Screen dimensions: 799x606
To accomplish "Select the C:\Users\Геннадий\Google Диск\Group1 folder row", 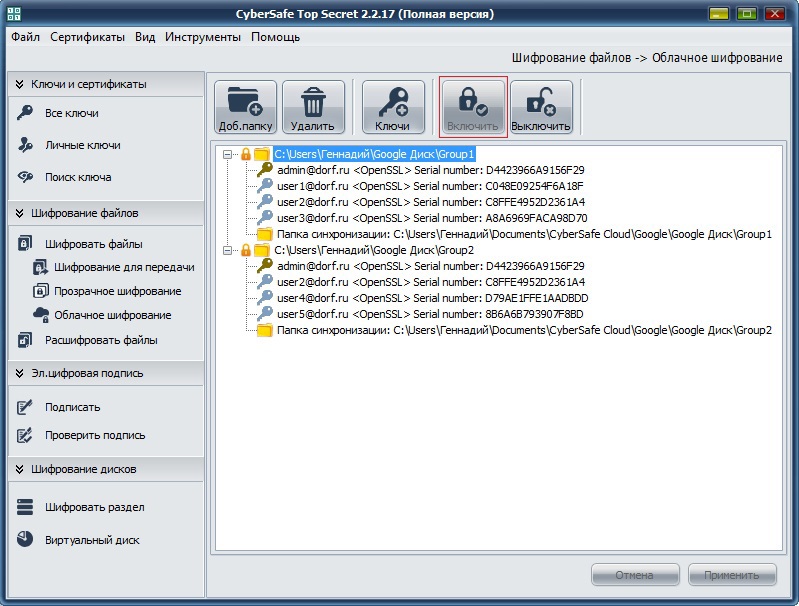I will [x=375, y=154].
